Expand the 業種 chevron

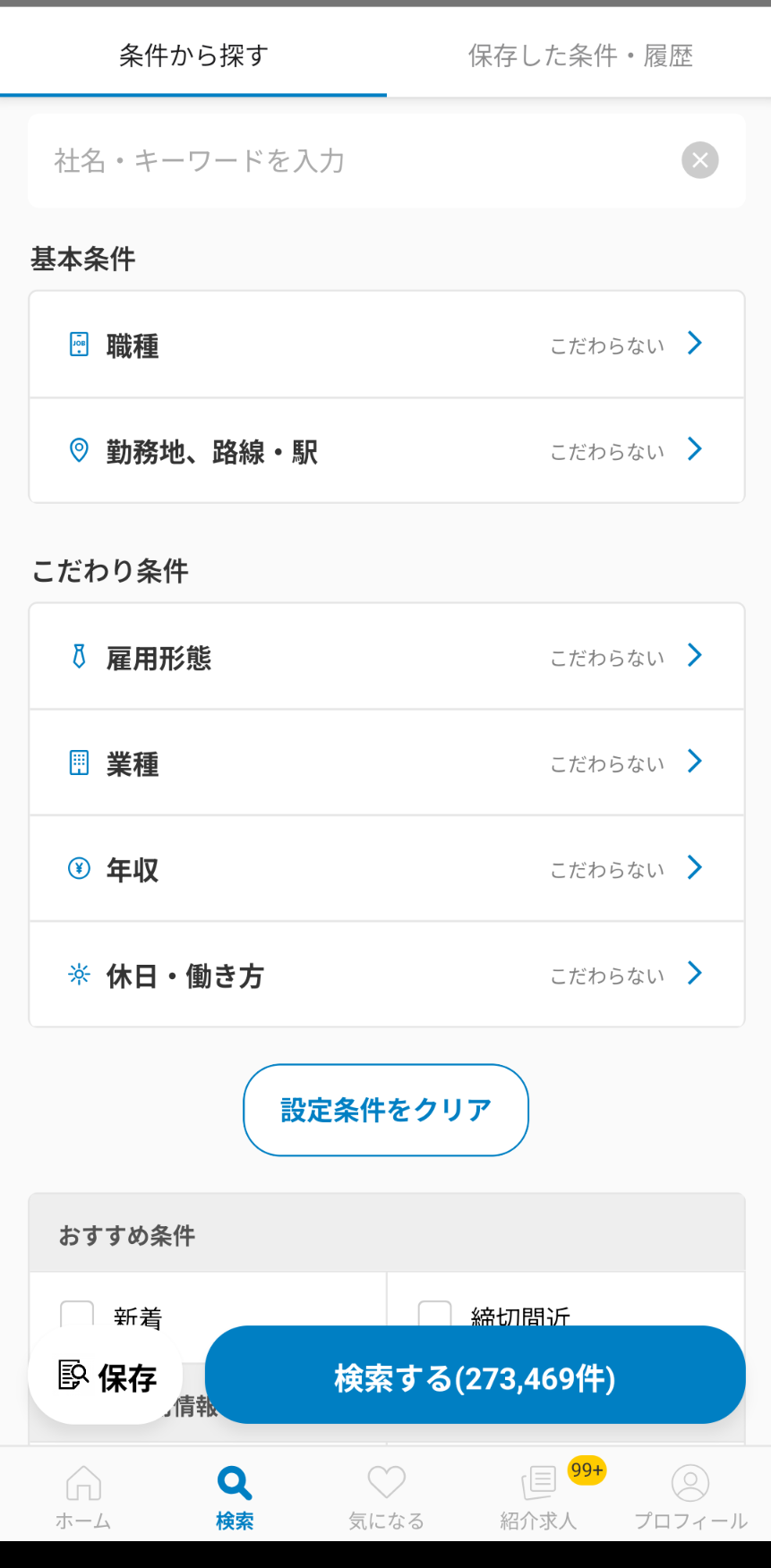pos(695,762)
